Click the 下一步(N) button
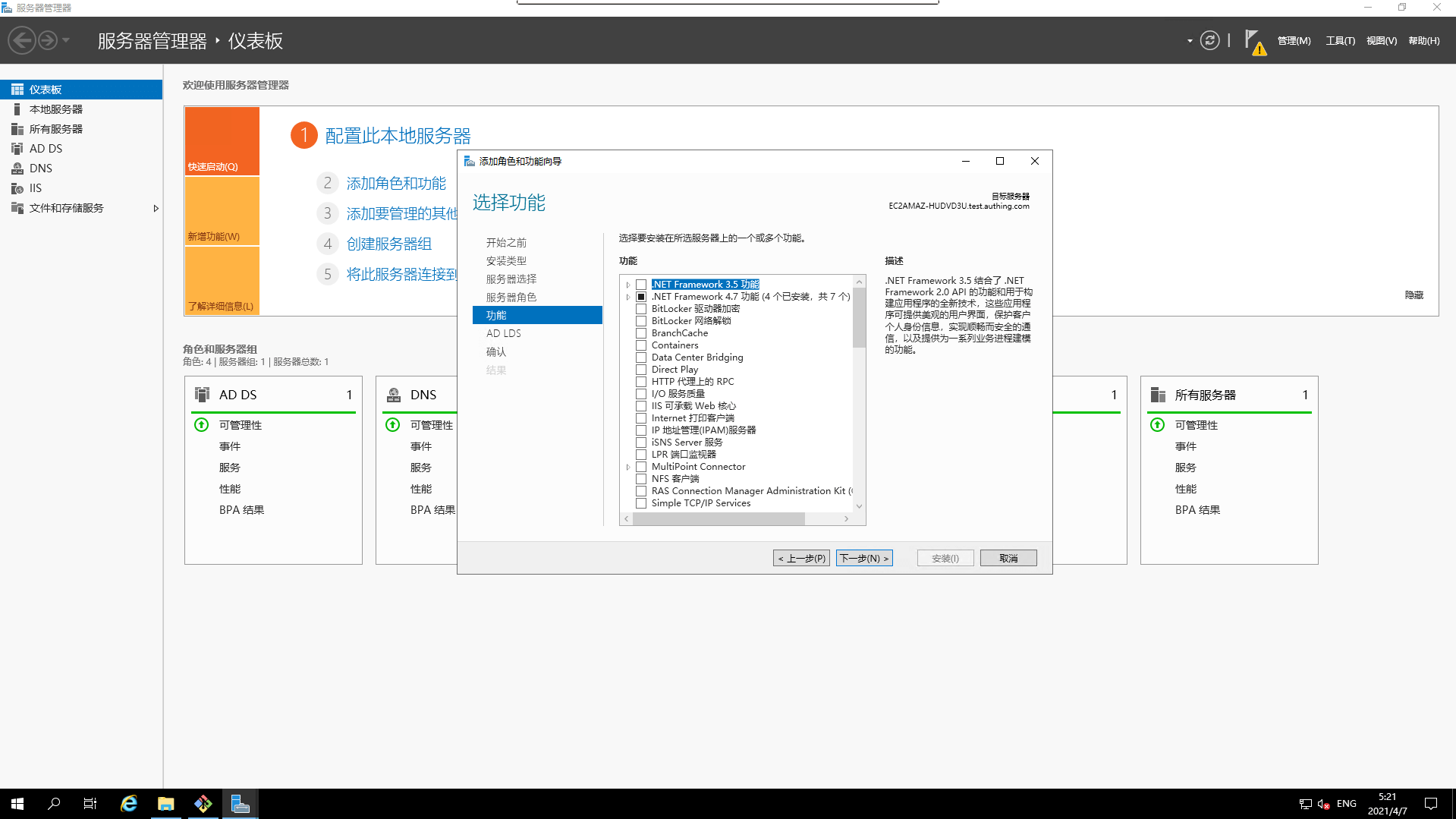This screenshot has height=819, width=1456. point(863,557)
